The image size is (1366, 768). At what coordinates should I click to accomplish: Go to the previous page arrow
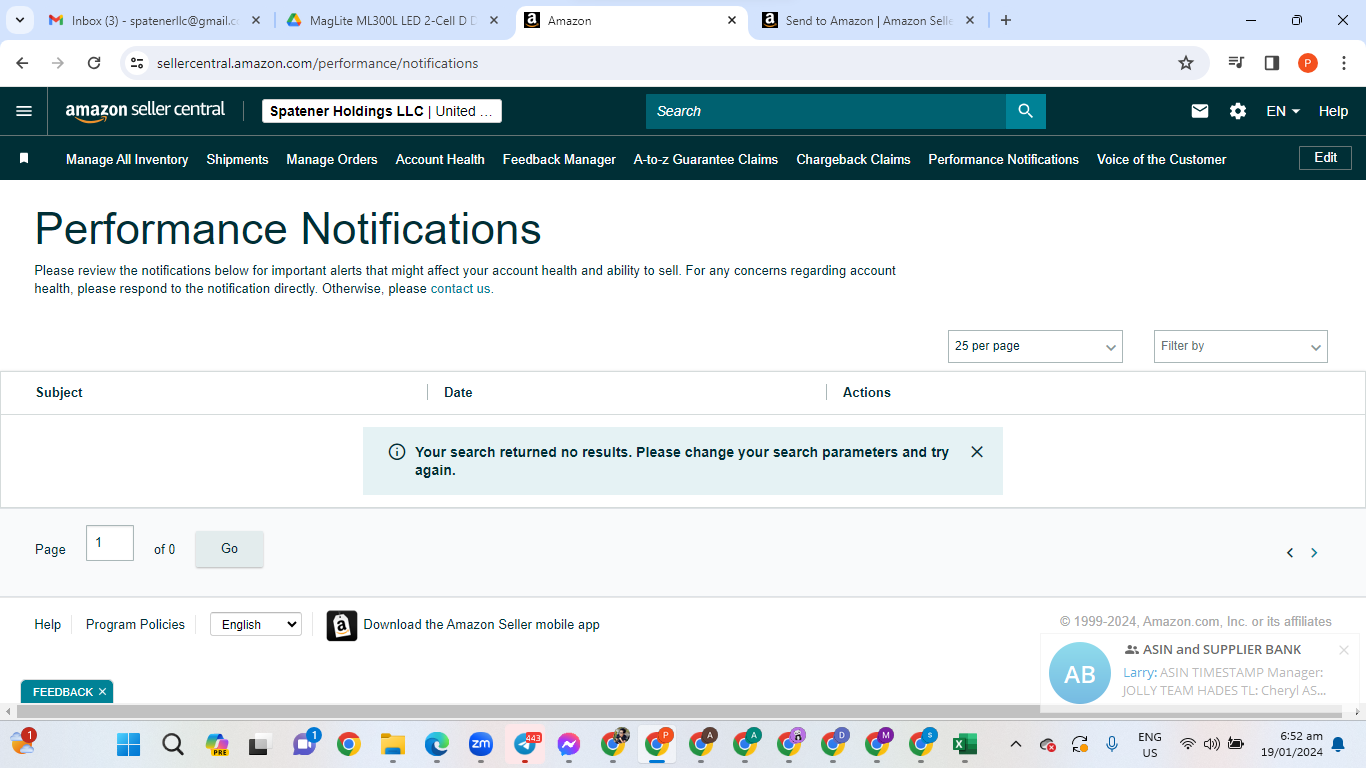(x=1290, y=553)
